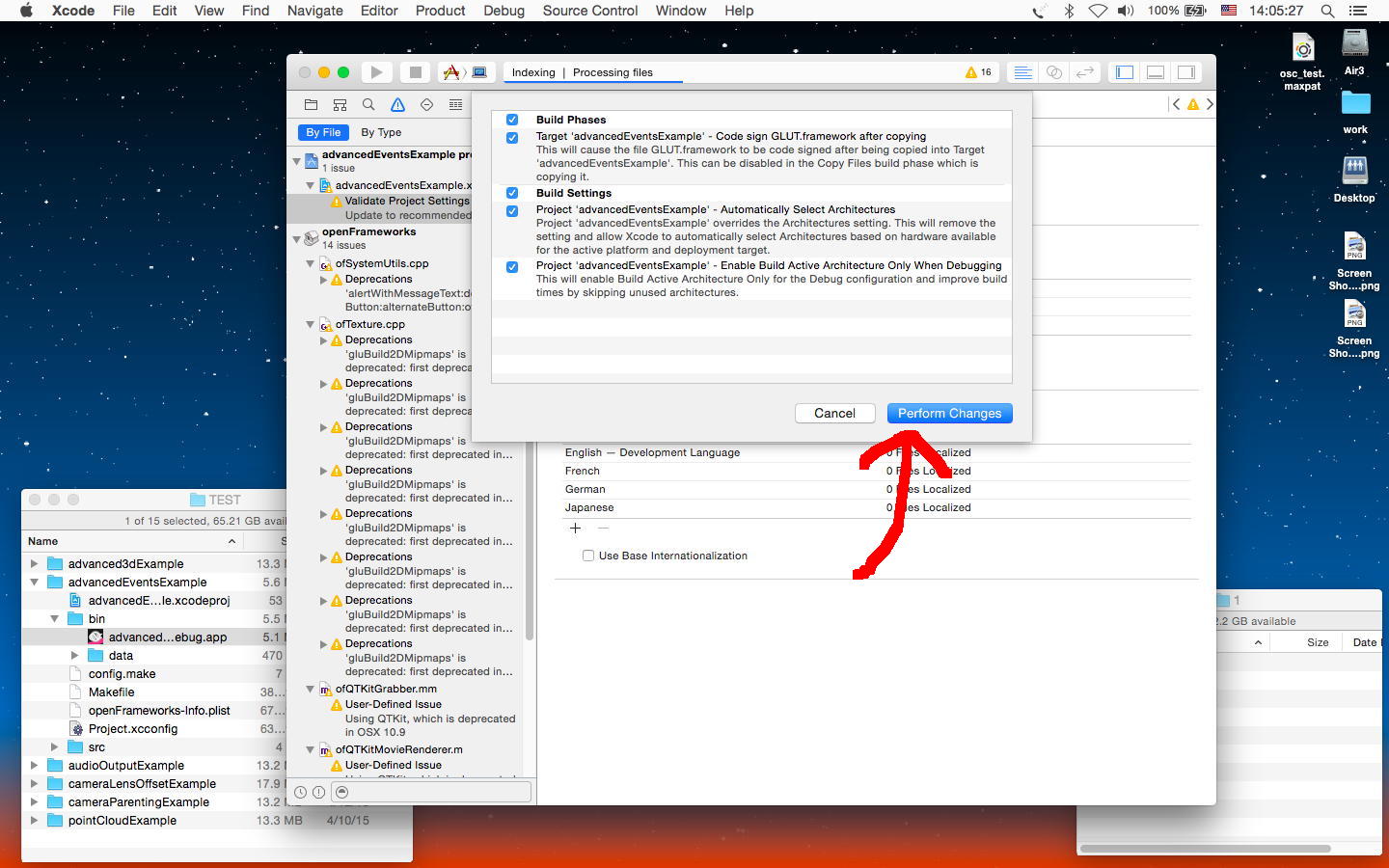Go to previous issue in editor

coord(1176,104)
